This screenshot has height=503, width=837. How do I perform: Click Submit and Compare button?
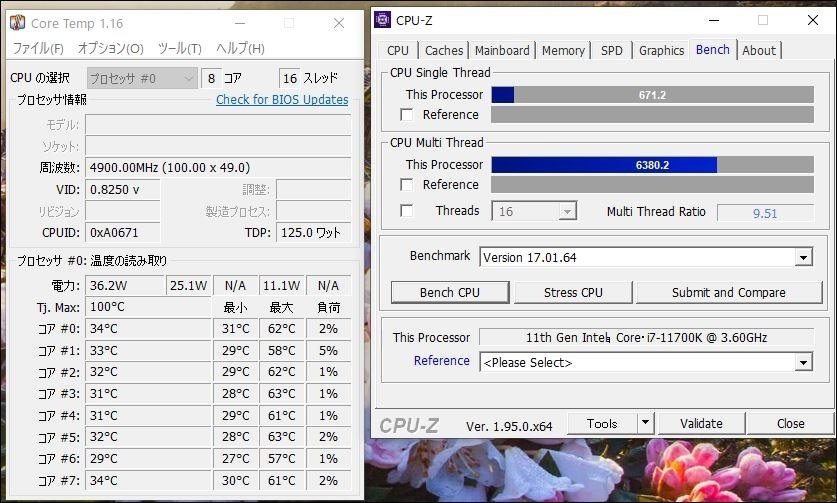tap(729, 293)
